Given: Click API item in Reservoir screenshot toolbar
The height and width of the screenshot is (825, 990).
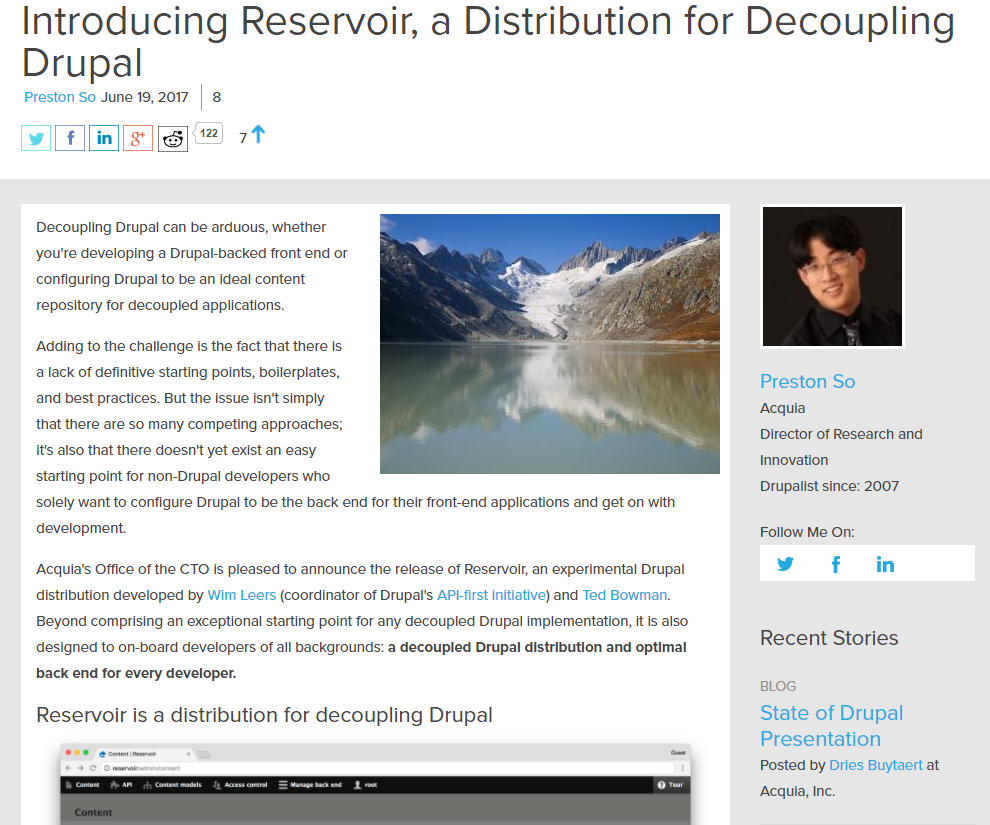Looking at the screenshot, I should 121,785.
